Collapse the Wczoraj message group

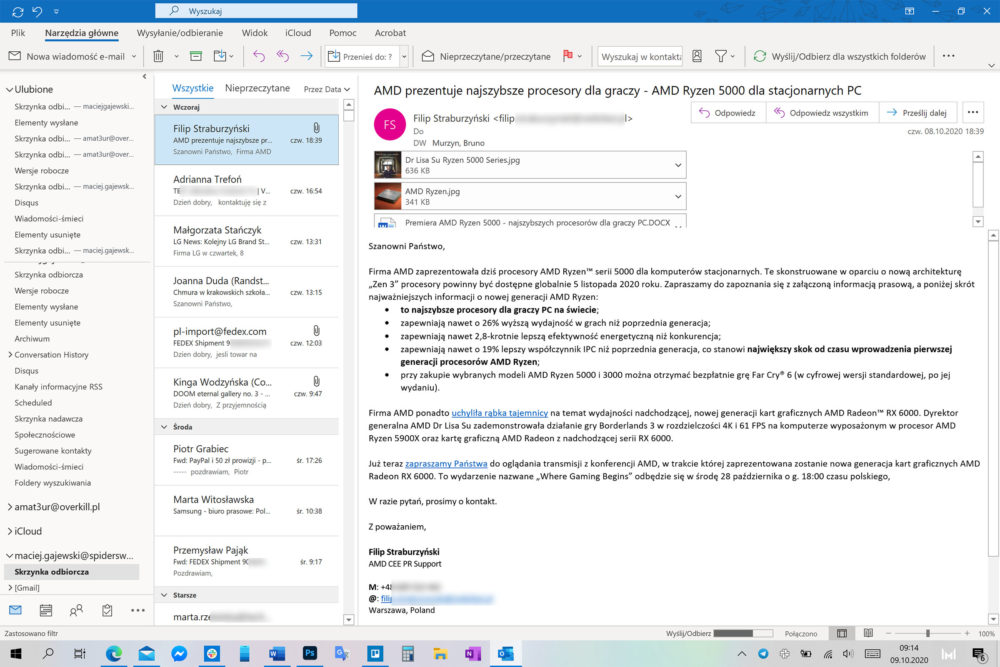click(164, 107)
